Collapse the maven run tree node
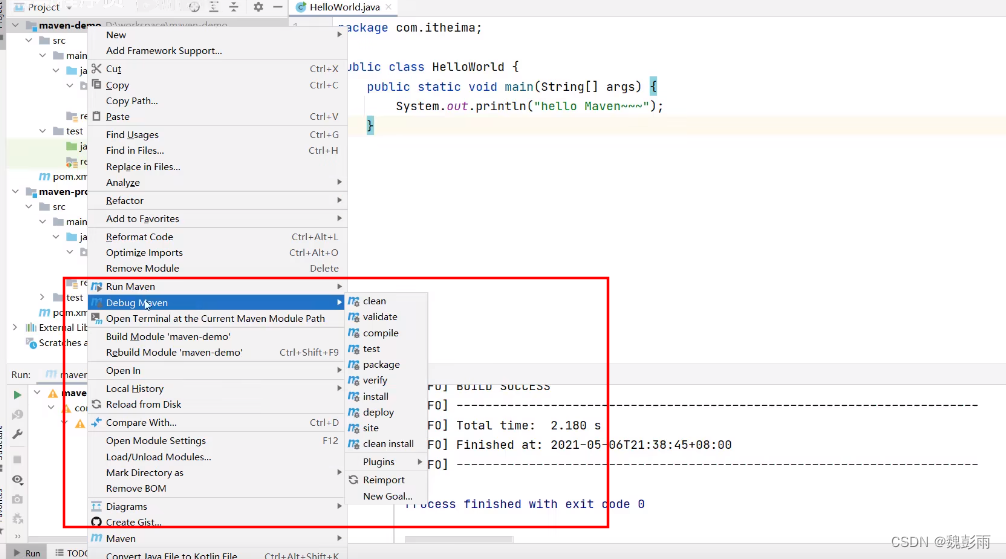1006x559 pixels. pyautogui.click(x=37, y=392)
